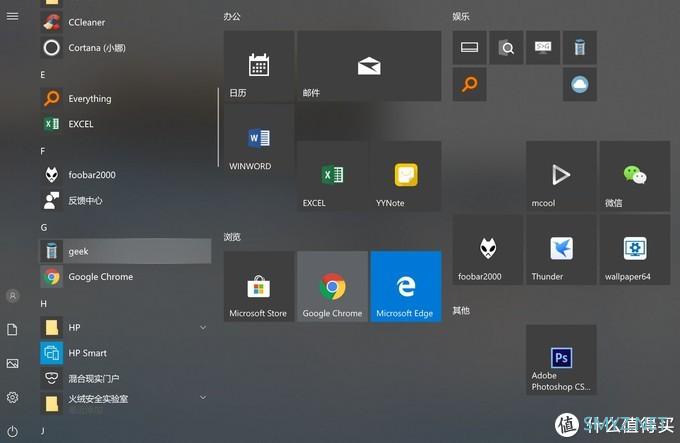
Task: Open foobar2000 in the F section list
Action: (126, 175)
